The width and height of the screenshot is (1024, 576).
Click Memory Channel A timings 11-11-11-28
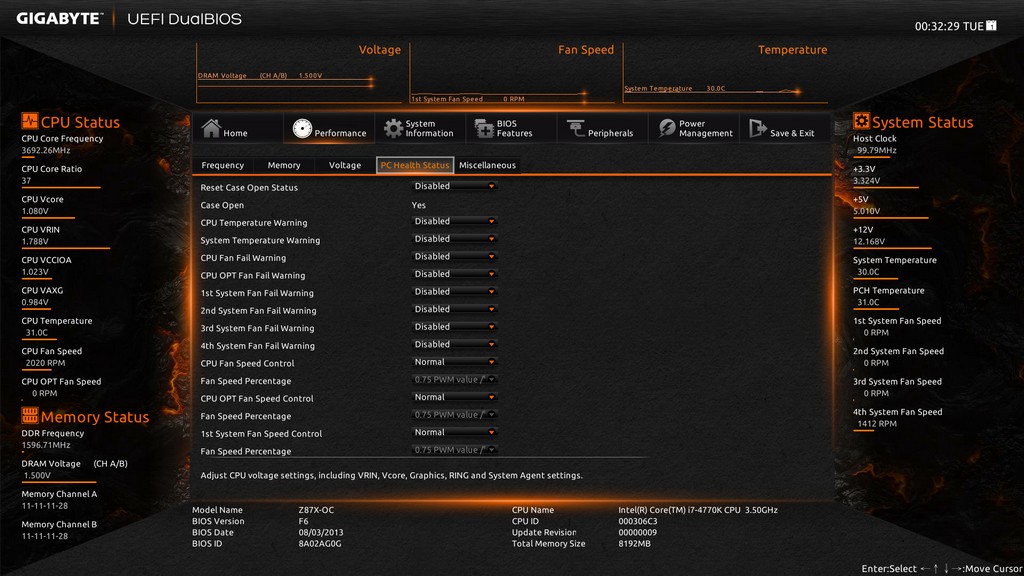coord(44,506)
